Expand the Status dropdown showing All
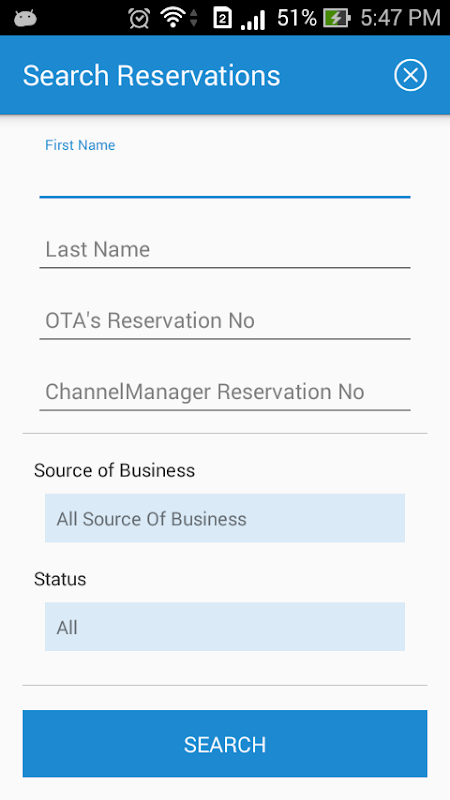450x800 pixels. 225,627
